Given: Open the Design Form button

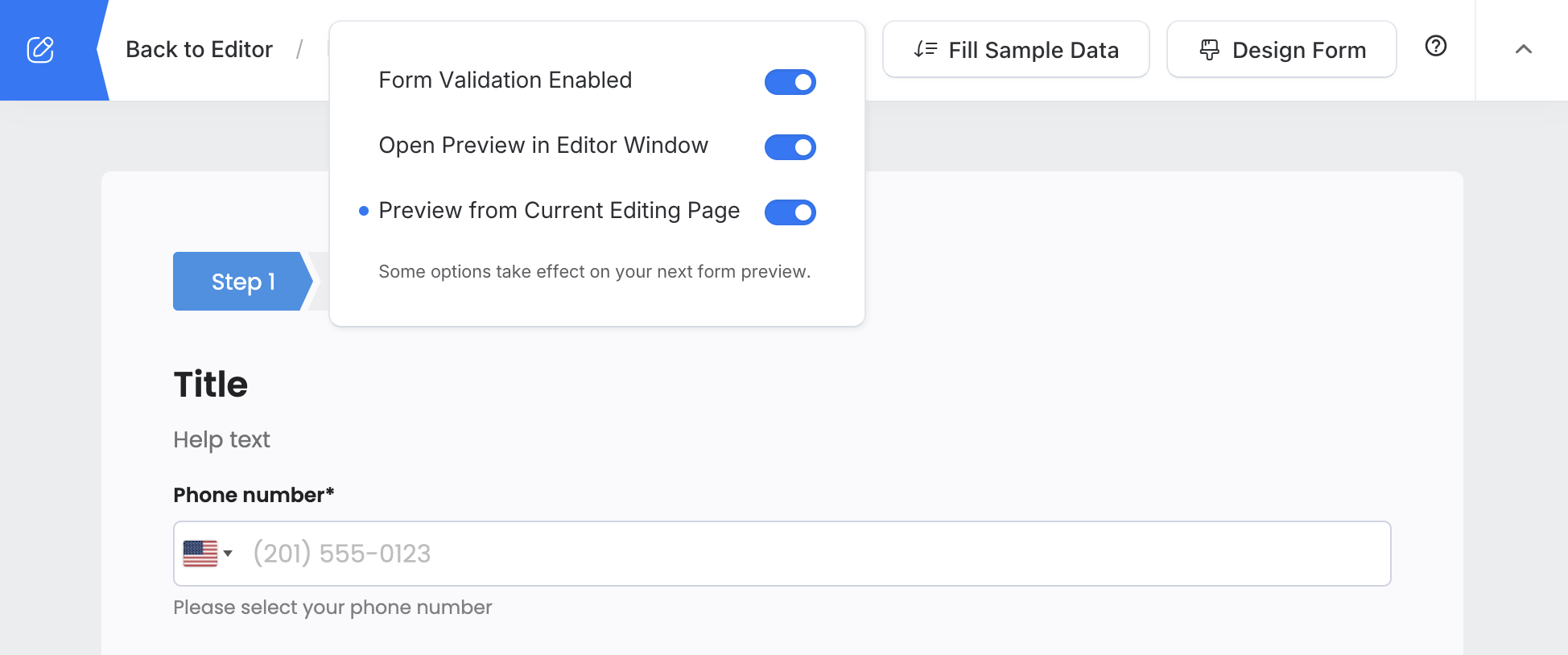Looking at the screenshot, I should 1281,50.
